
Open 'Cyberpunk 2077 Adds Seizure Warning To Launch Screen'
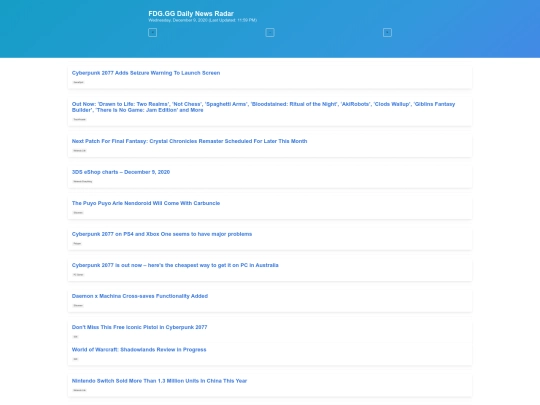146,73
